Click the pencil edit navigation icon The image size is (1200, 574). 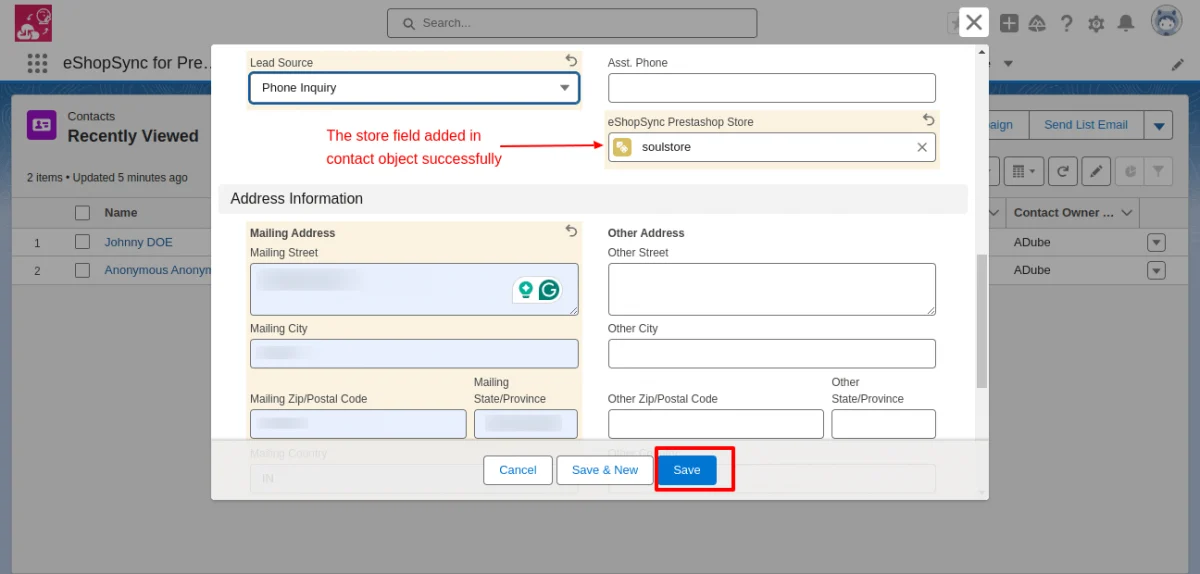[x=1177, y=64]
